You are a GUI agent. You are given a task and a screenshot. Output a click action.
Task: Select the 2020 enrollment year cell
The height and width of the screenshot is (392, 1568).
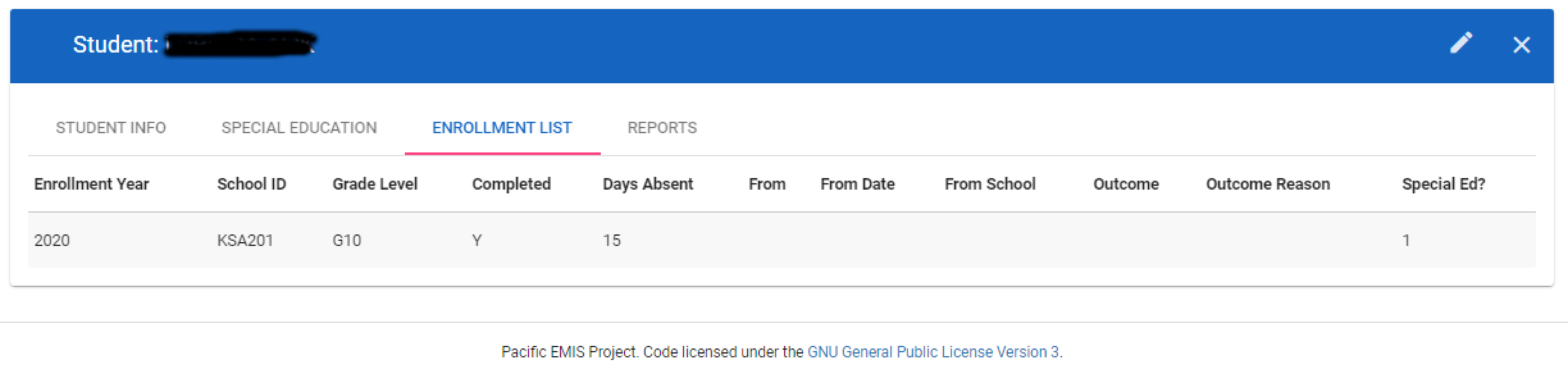tap(52, 241)
